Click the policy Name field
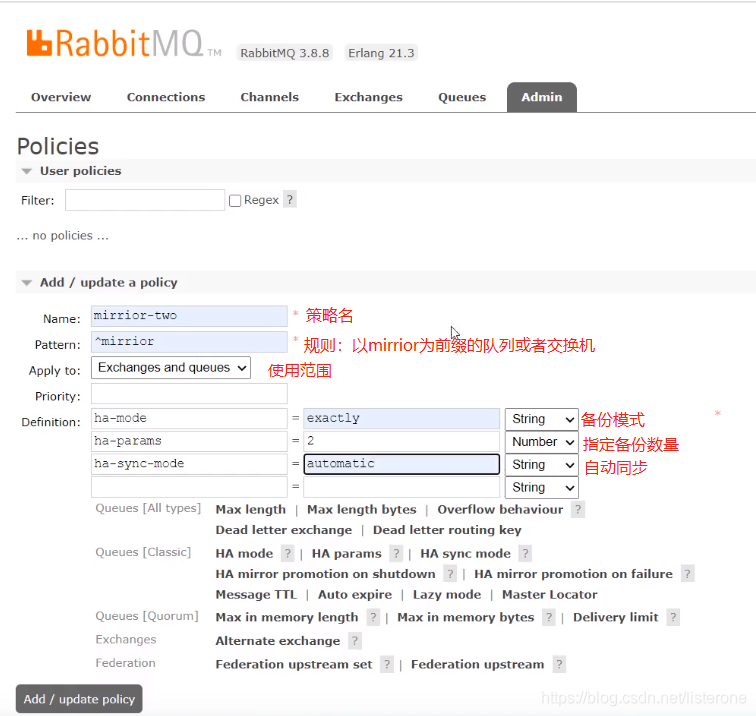Viewport: 756px width, 716px height. coord(189,316)
